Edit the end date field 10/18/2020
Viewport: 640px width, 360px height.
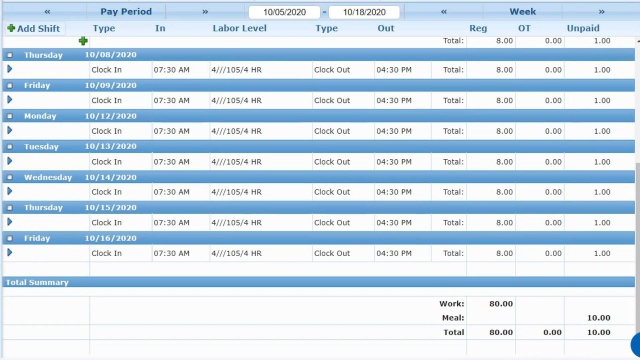click(x=364, y=12)
